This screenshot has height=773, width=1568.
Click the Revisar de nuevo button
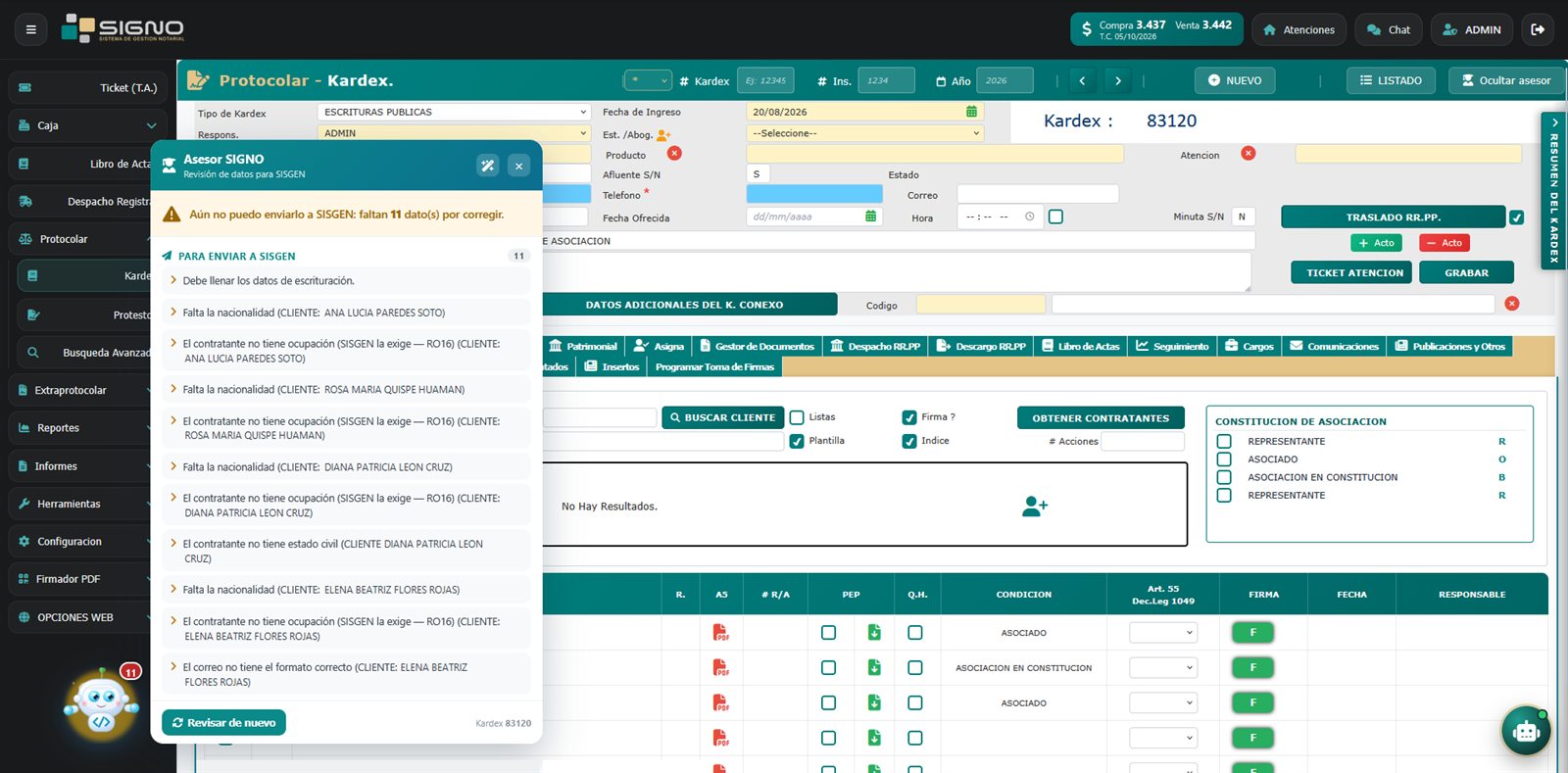[x=223, y=723]
